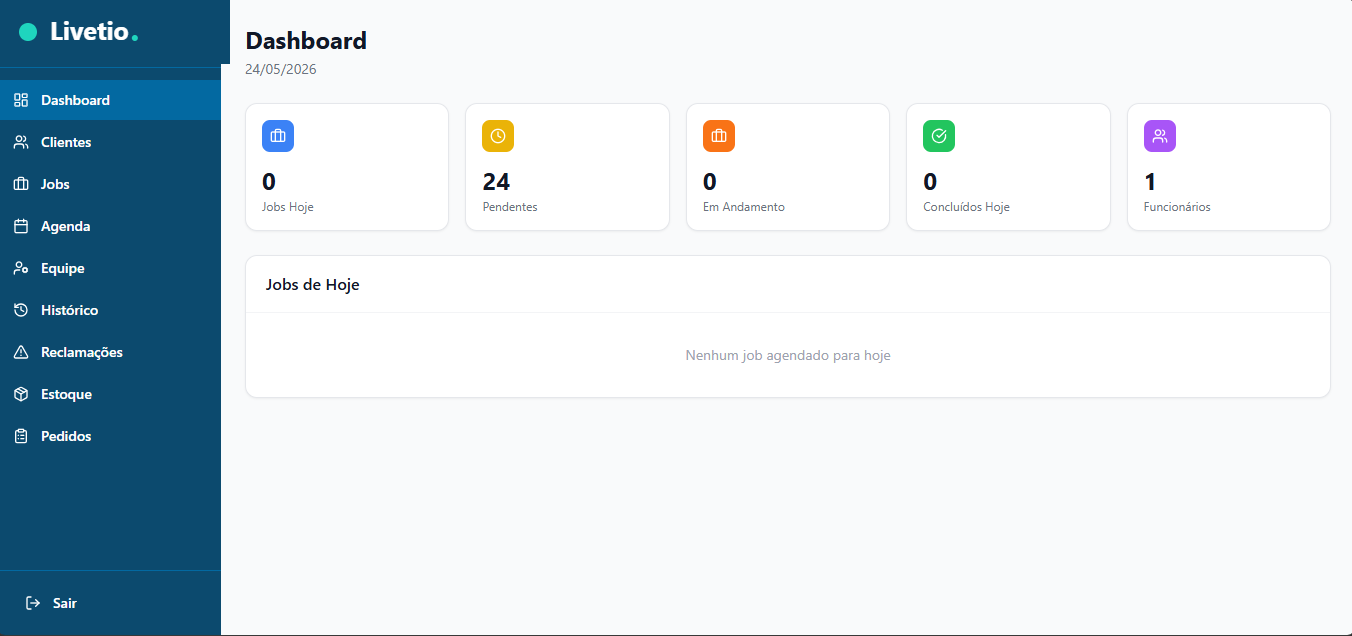Click the Dashboard grid icon in sidebar
Viewport: 1352px width, 636px height.
click(x=21, y=100)
